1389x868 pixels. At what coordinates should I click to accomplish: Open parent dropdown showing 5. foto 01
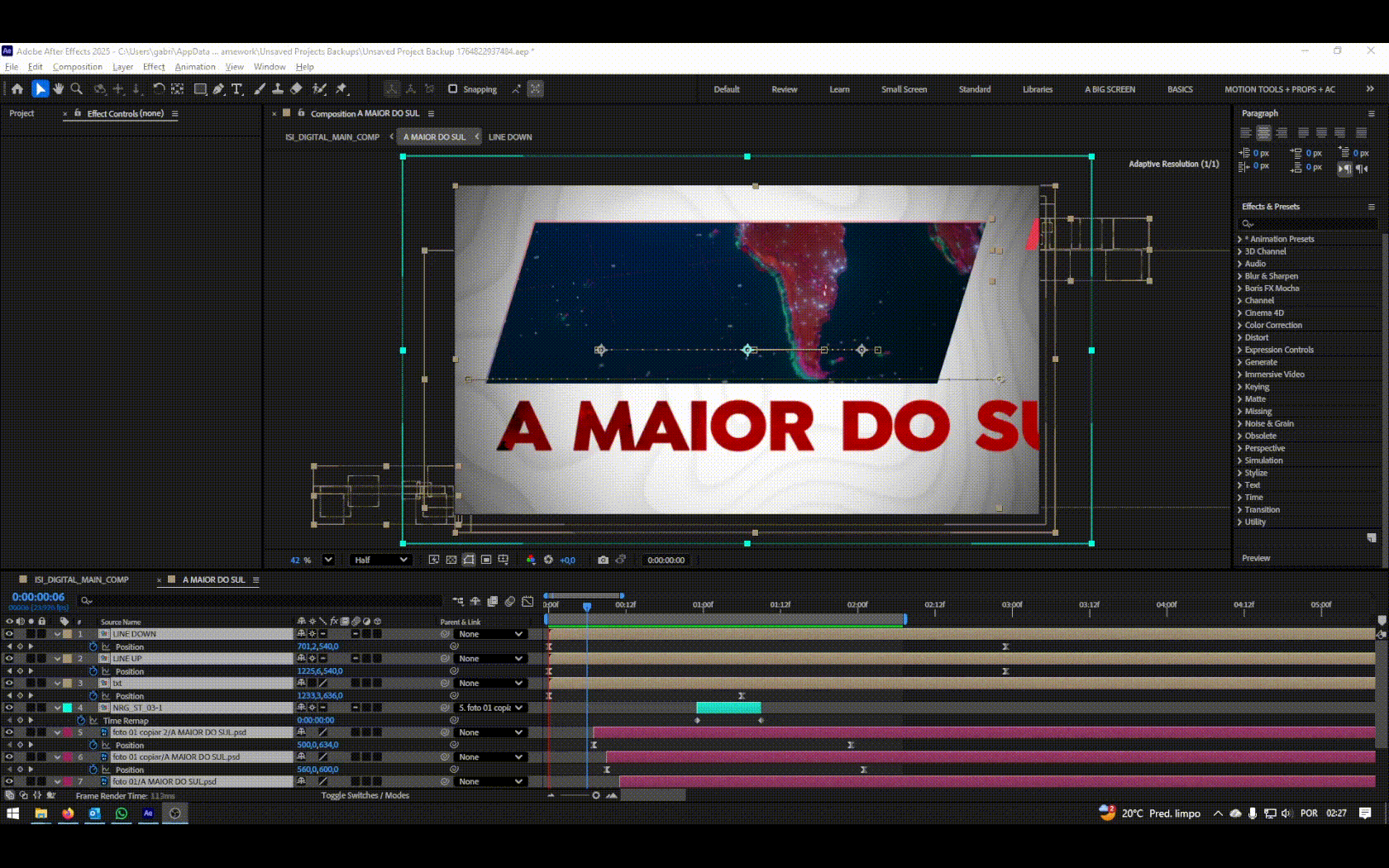coord(491,708)
